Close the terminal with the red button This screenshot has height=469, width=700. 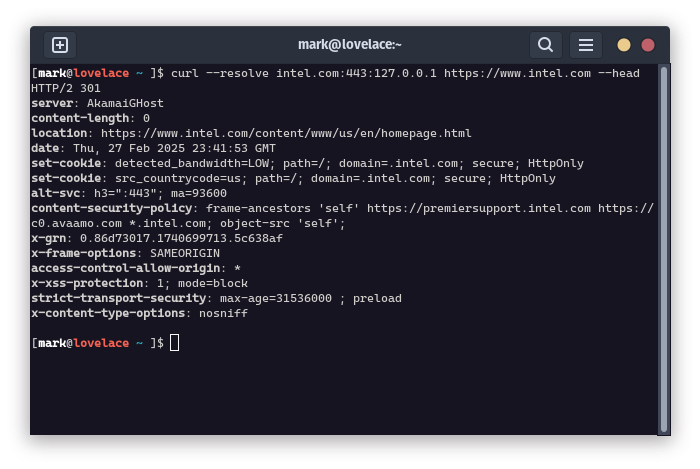click(648, 45)
